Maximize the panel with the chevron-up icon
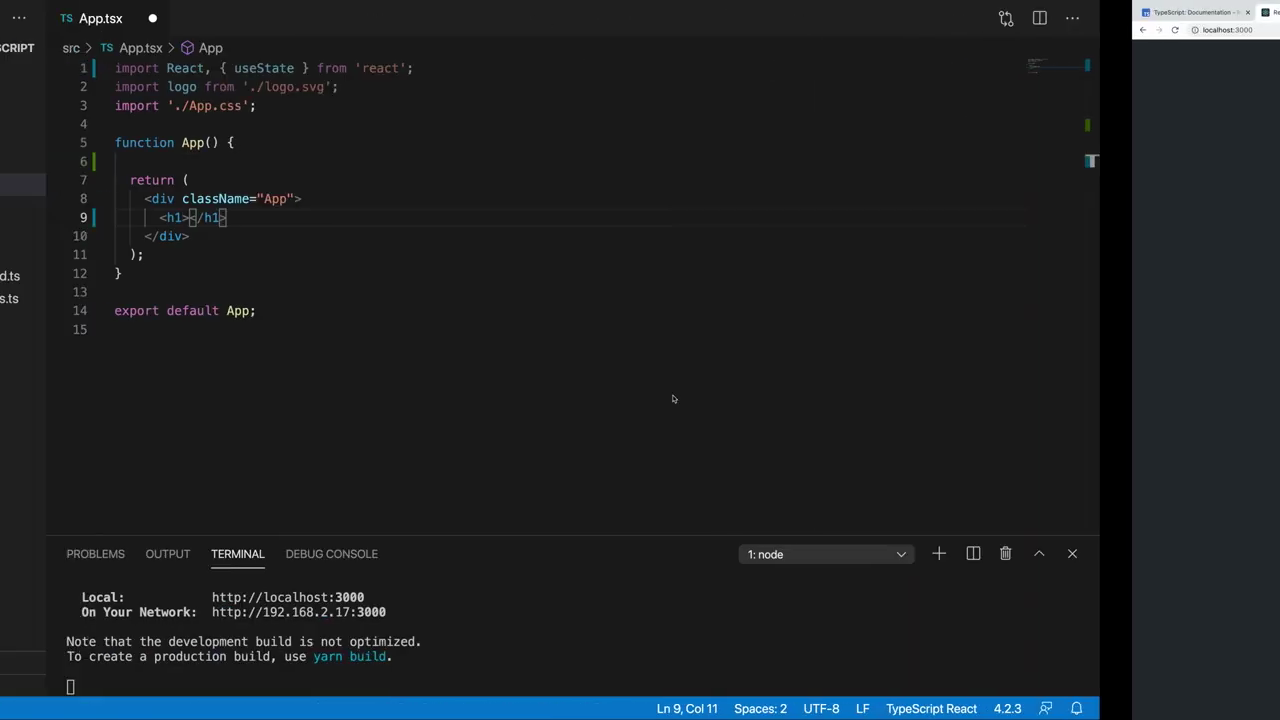This screenshot has width=1280, height=720. click(x=1039, y=554)
